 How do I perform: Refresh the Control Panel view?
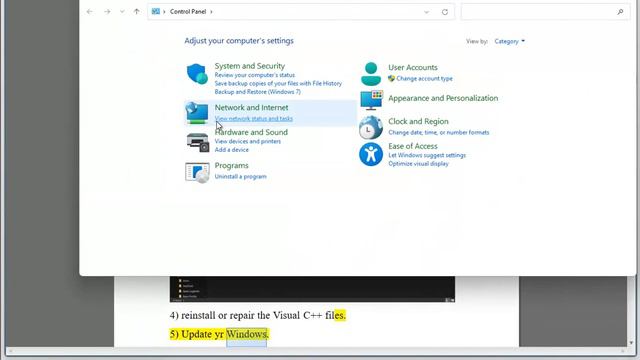pyautogui.click(x=445, y=12)
